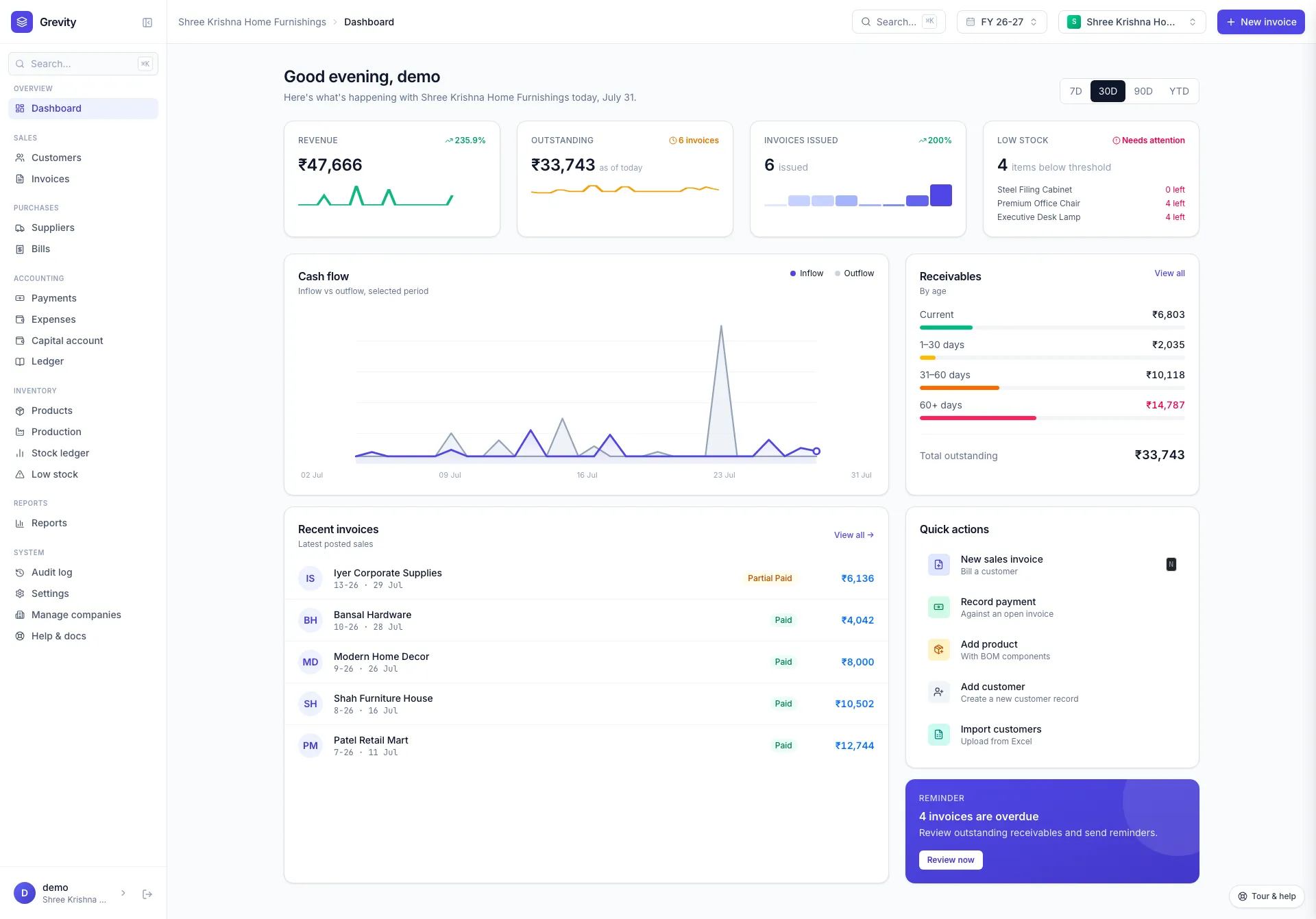Click the Import customers quick action
Screen dimensions: 1316x919
coord(1052,735)
